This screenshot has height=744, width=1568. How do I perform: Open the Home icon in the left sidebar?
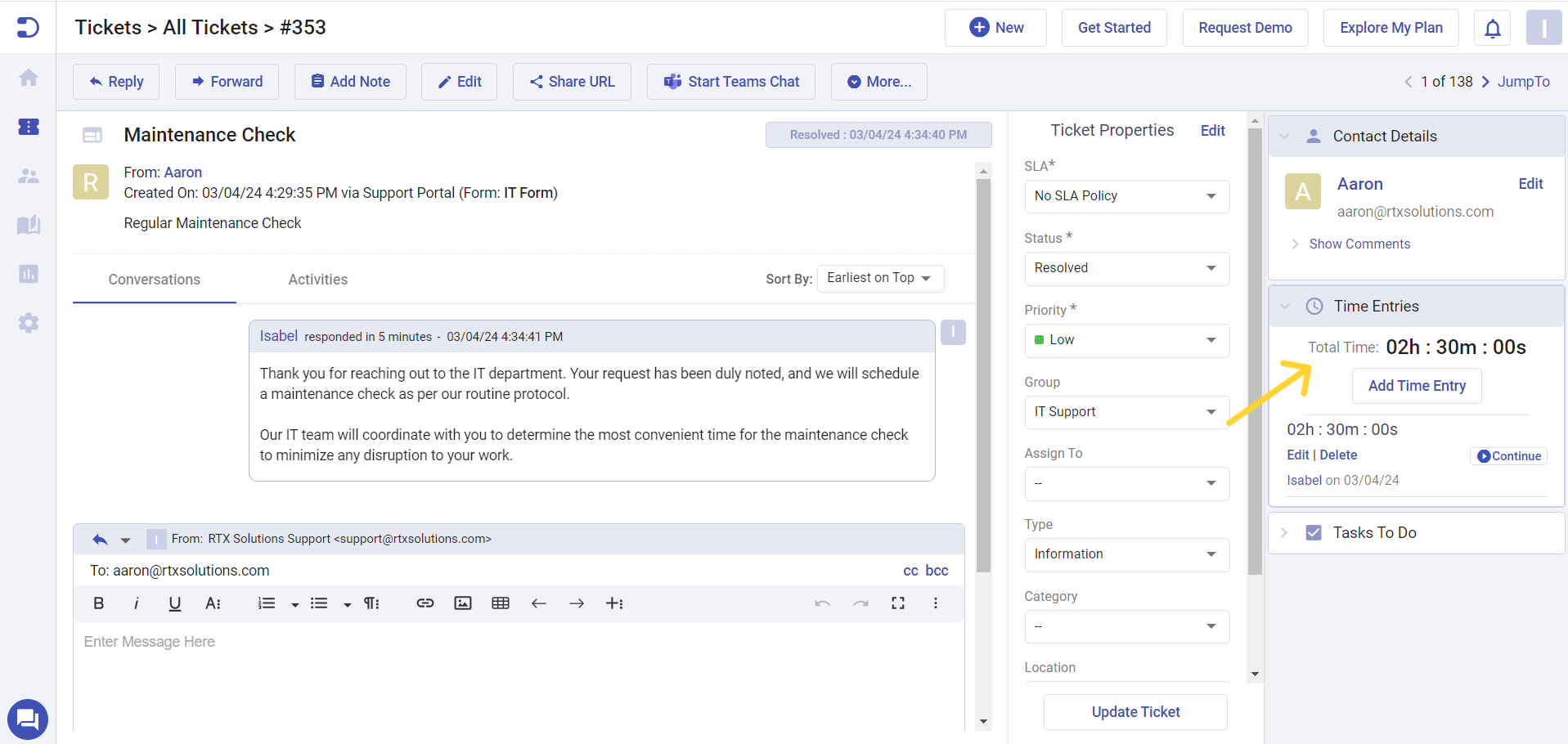coord(28,77)
